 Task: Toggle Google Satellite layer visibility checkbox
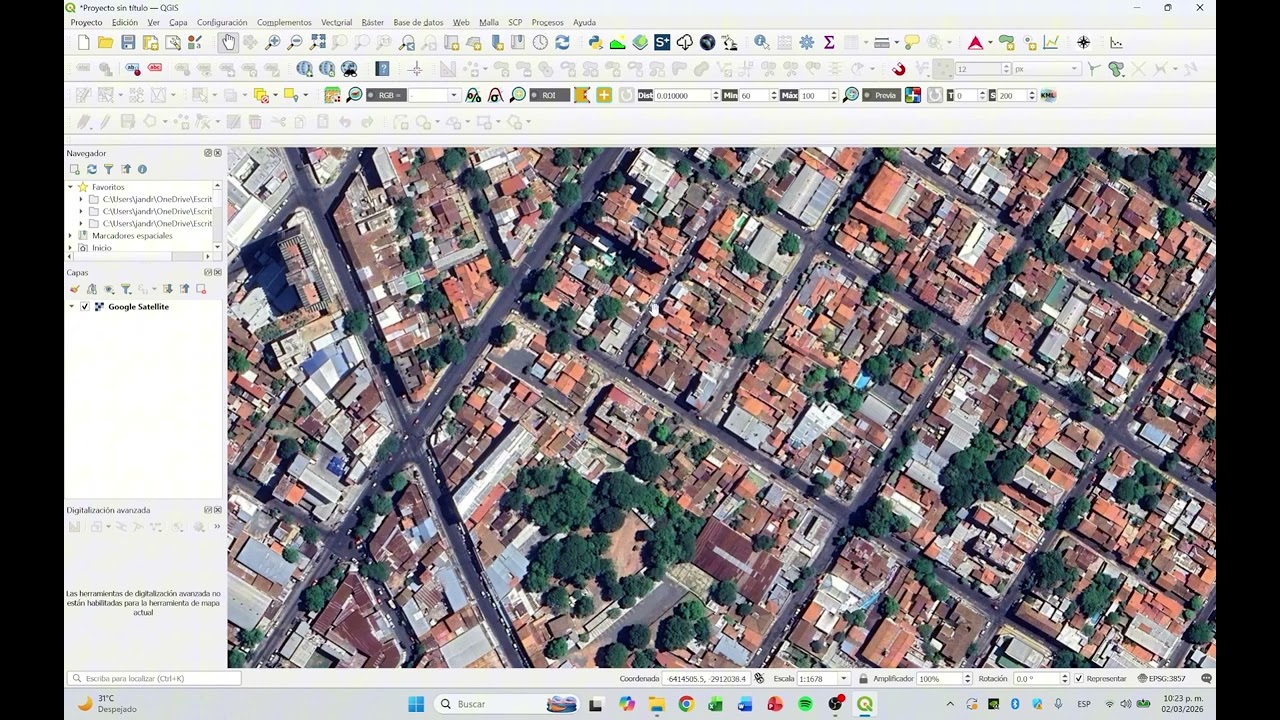[x=84, y=307]
